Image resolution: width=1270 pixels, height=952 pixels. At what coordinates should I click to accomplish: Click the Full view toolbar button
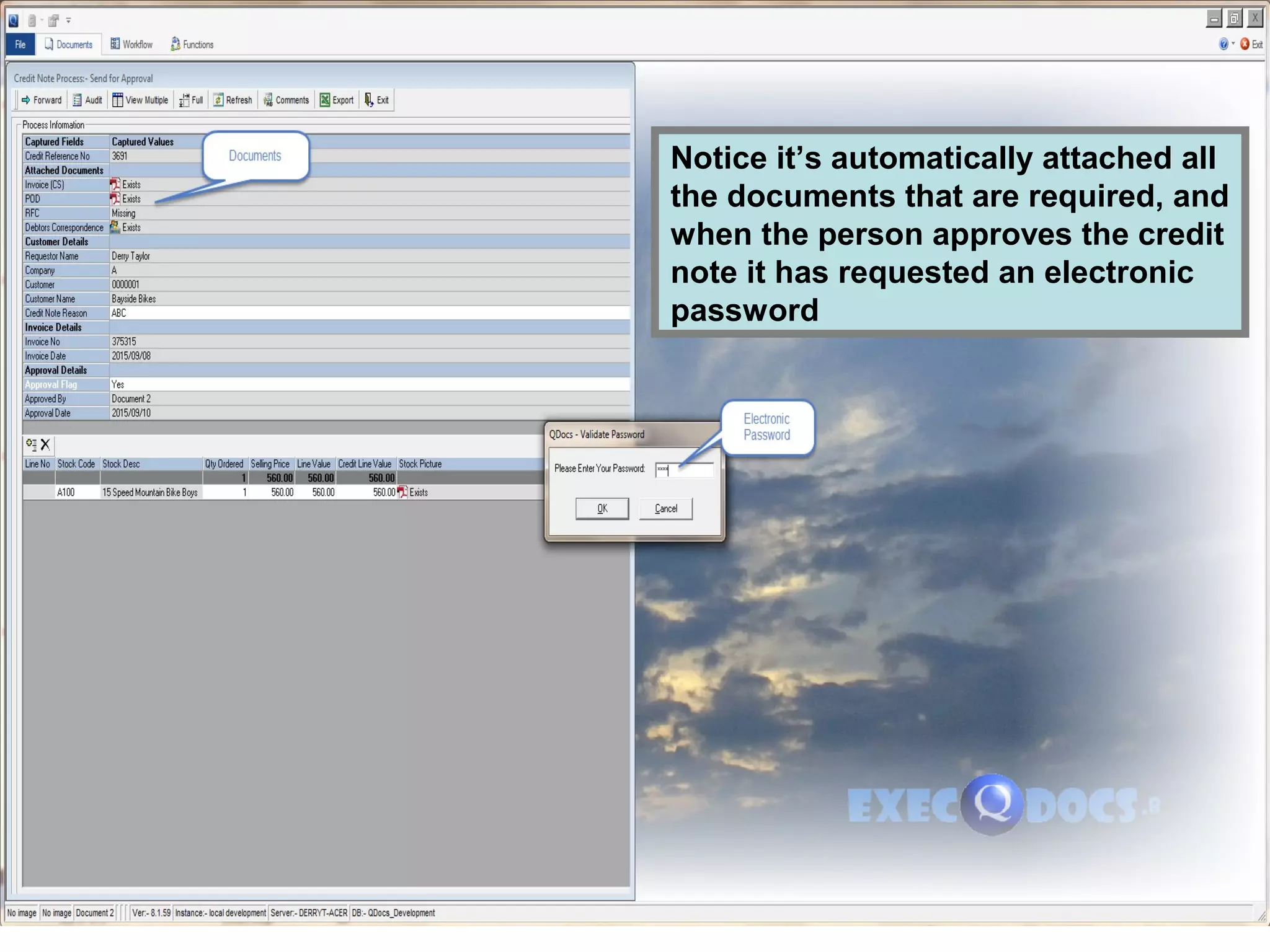(192, 100)
